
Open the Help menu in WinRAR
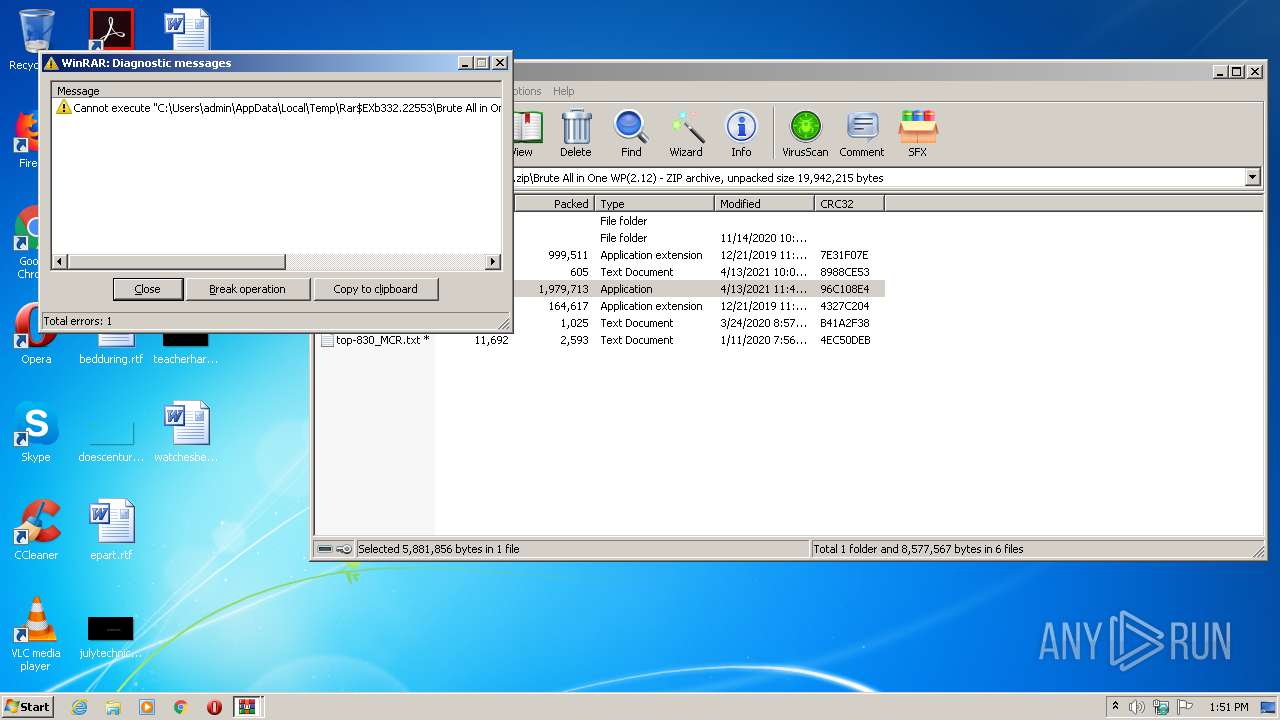tap(564, 91)
